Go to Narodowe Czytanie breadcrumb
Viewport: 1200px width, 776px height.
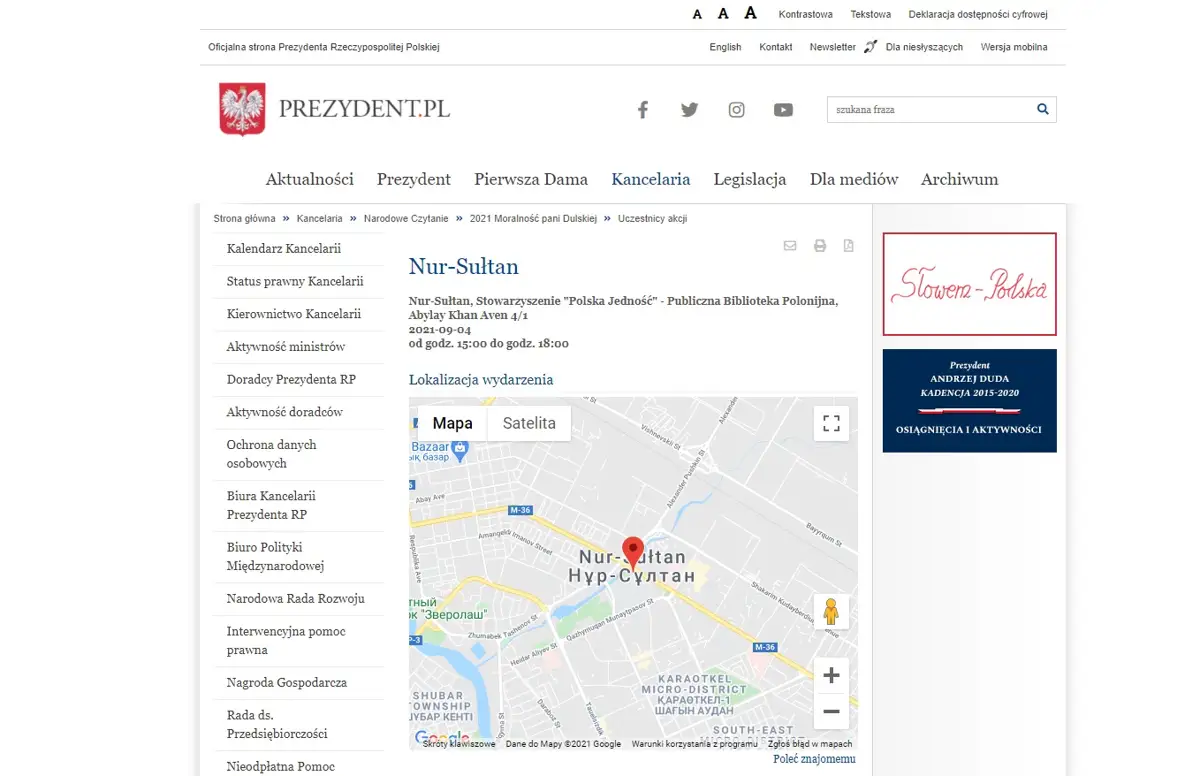406,218
